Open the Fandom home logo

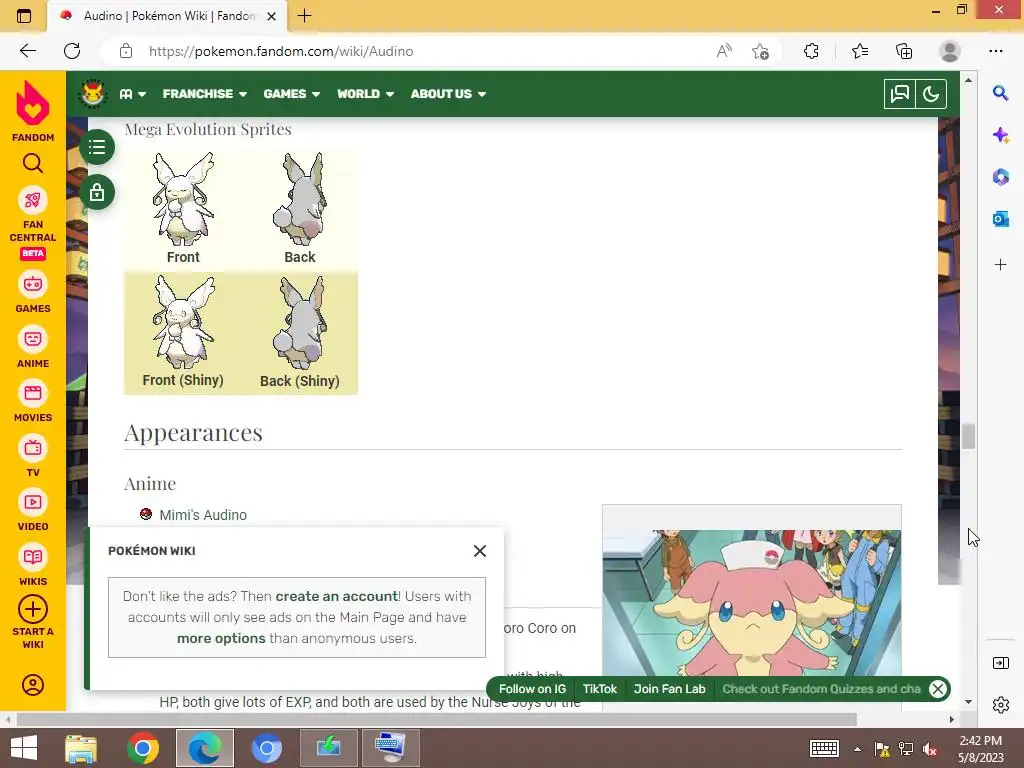click(x=33, y=111)
